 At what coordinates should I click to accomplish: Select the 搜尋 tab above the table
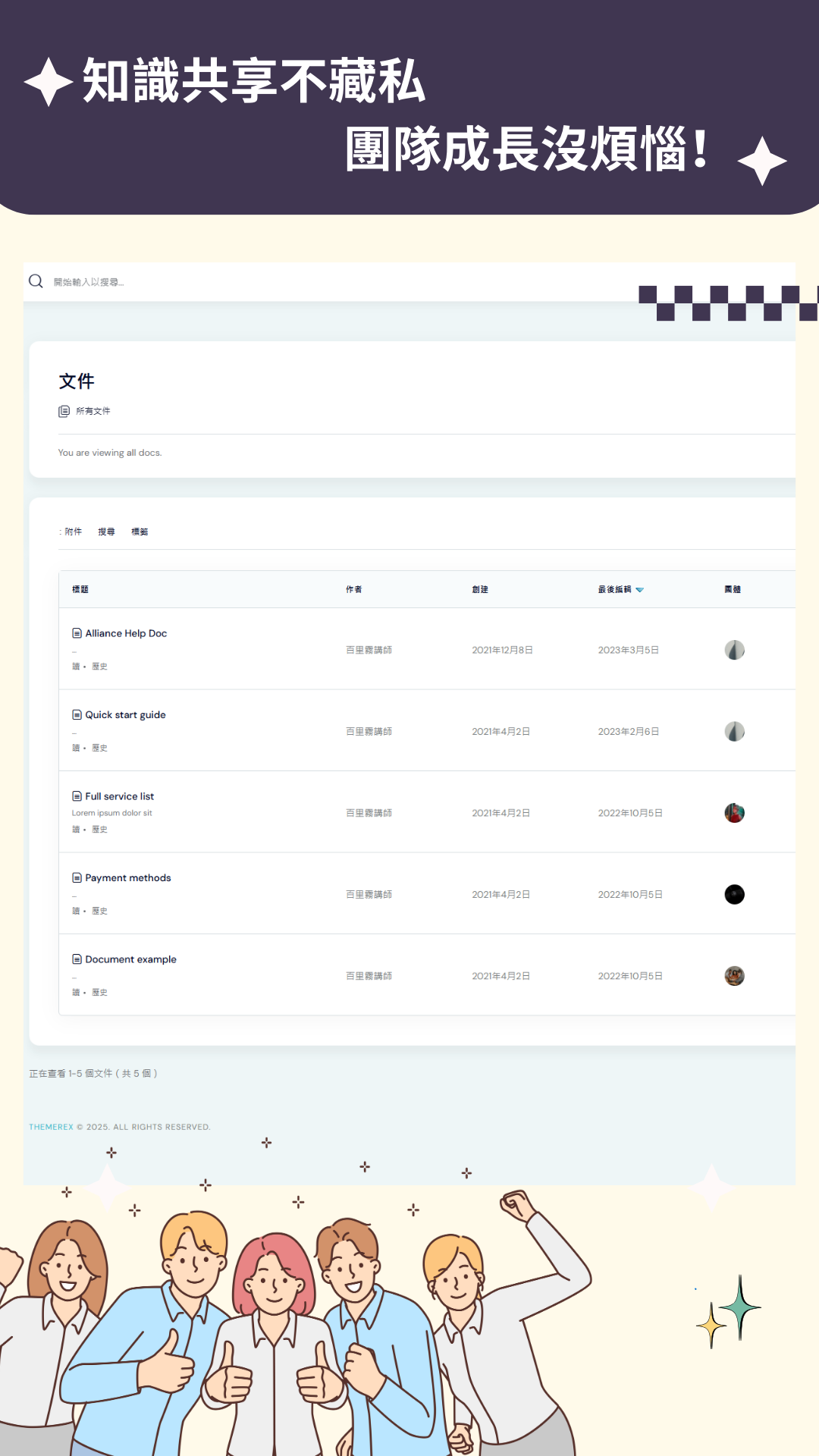(x=106, y=532)
